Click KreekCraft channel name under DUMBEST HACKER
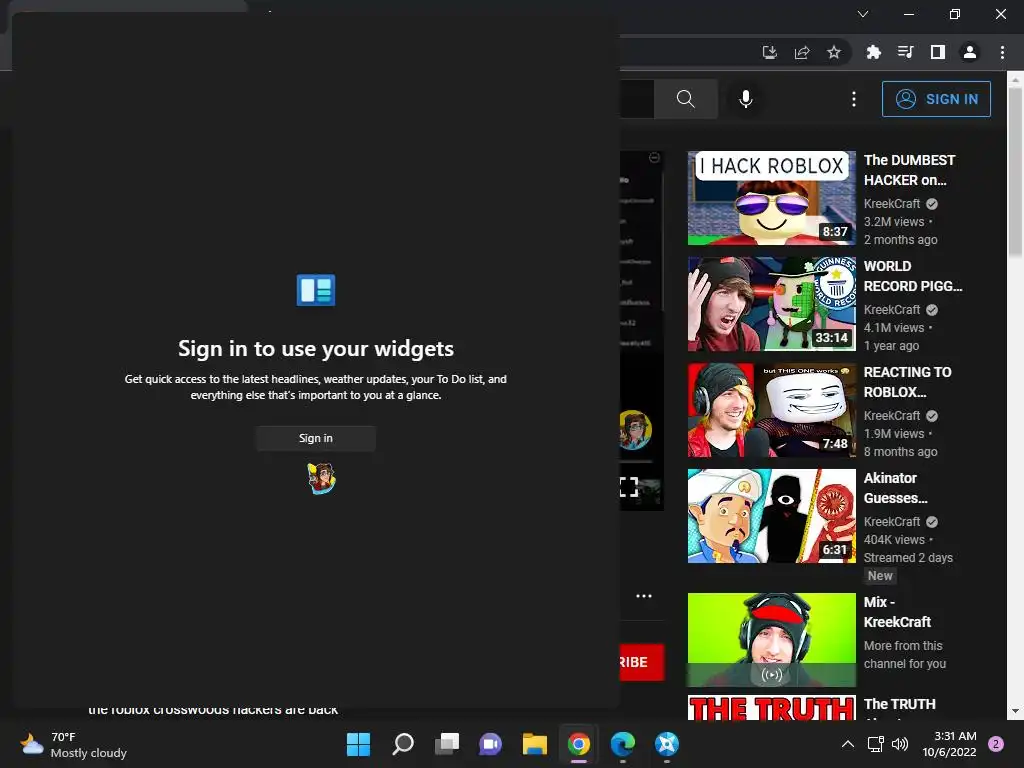Viewport: 1024px width, 768px height. tap(891, 204)
